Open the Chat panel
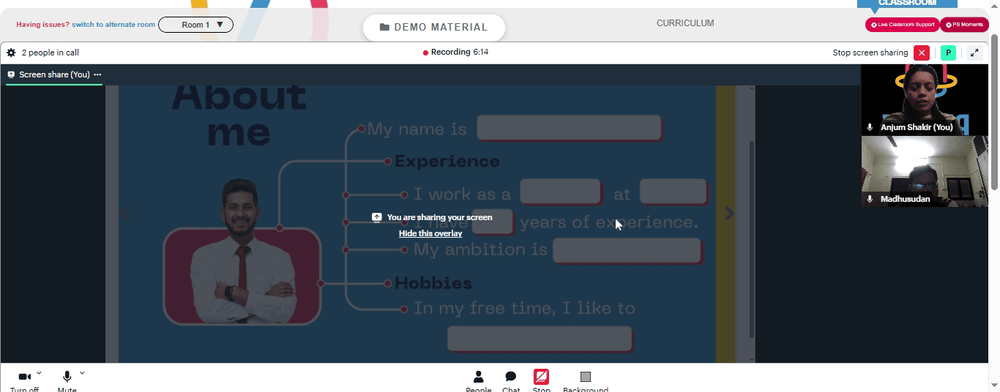Image resolution: width=1000 pixels, height=392 pixels. 511,381
